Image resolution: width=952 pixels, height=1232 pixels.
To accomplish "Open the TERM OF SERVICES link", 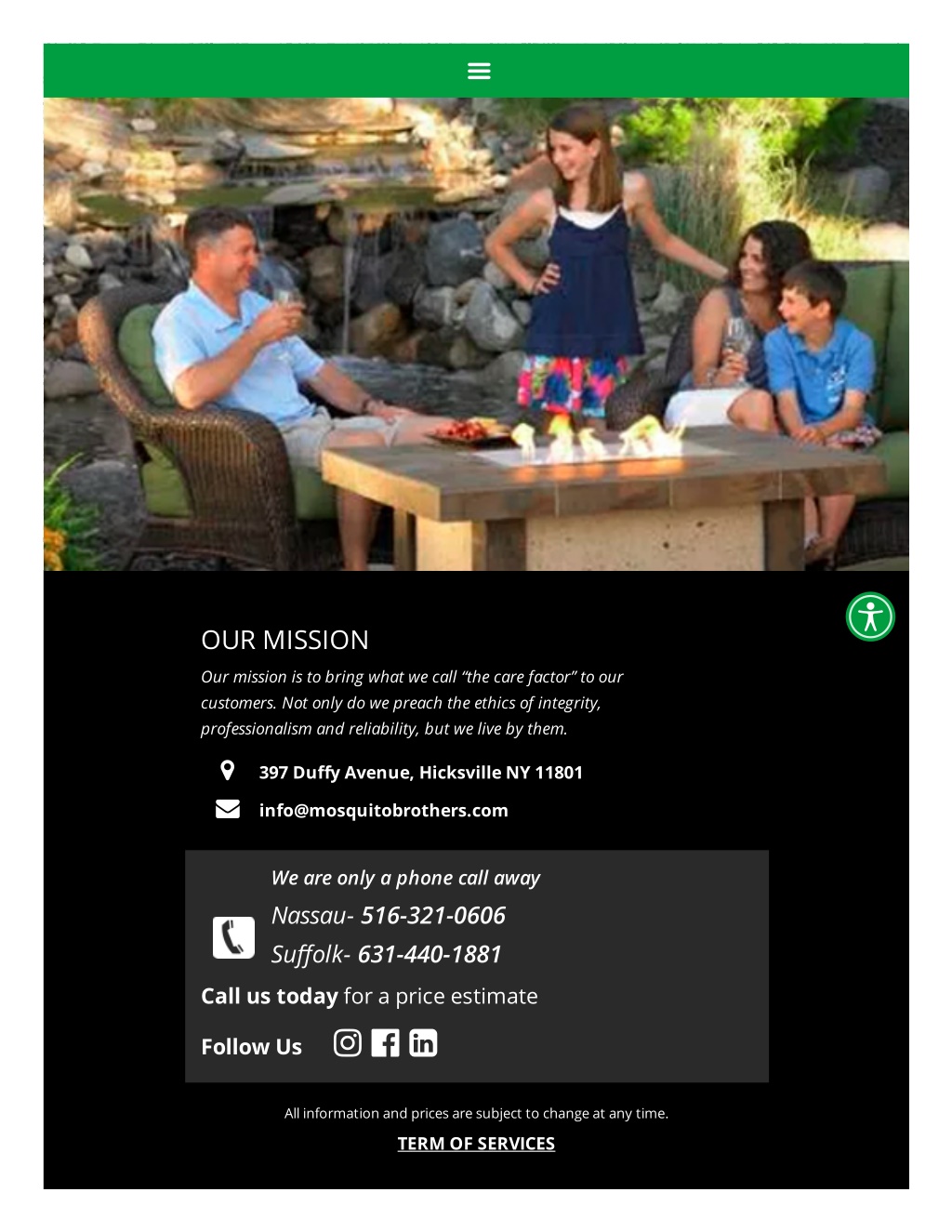I will [476, 1144].
